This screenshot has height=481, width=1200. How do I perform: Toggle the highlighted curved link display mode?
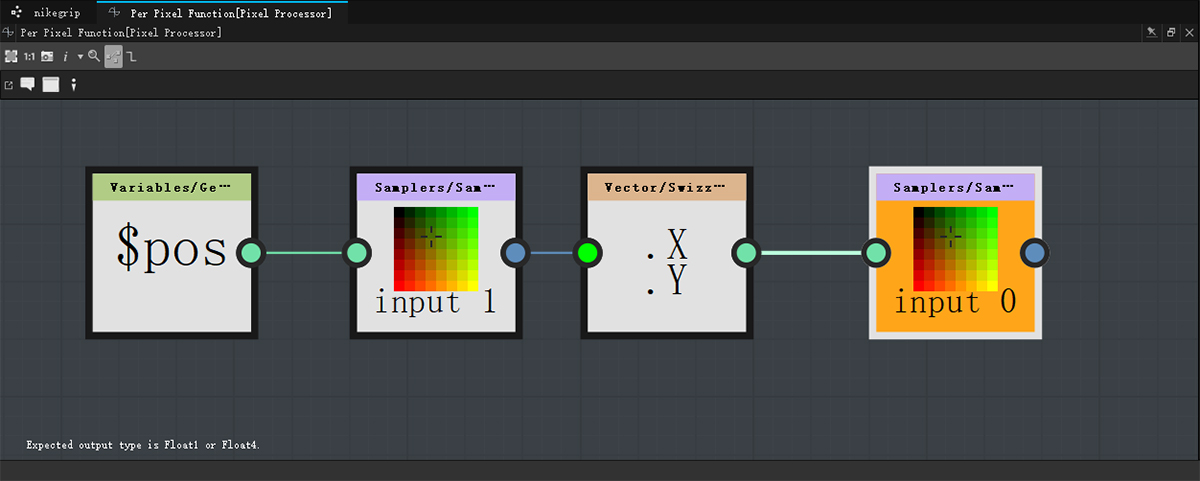click(113, 57)
